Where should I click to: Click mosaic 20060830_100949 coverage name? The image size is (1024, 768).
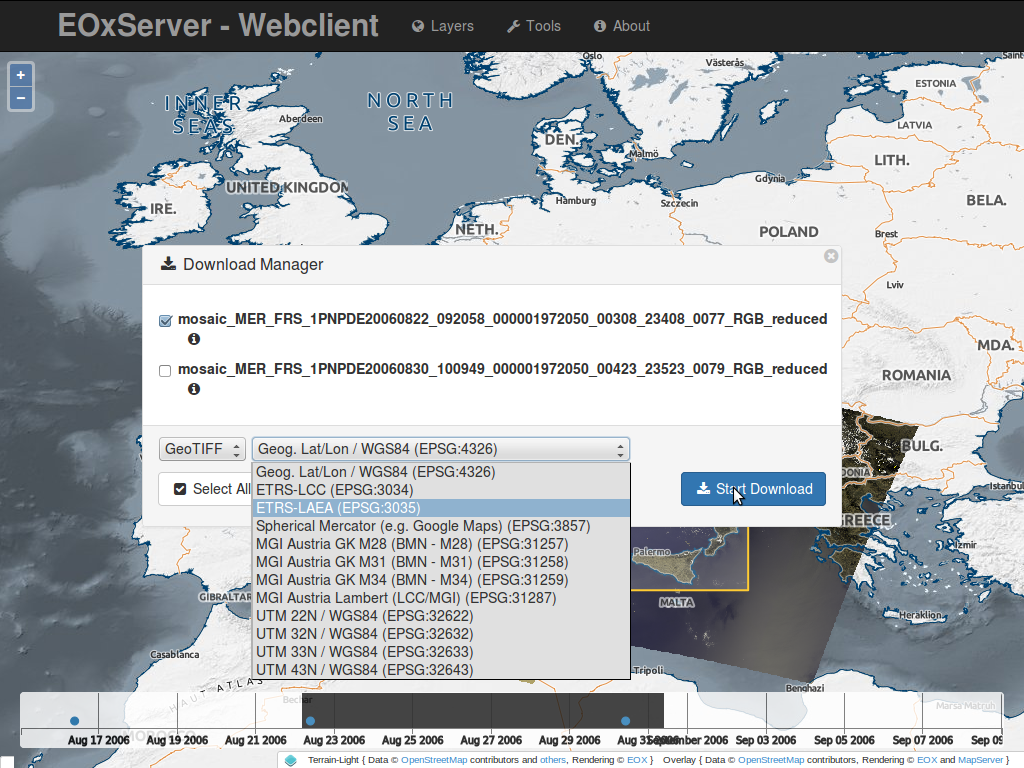coord(502,370)
